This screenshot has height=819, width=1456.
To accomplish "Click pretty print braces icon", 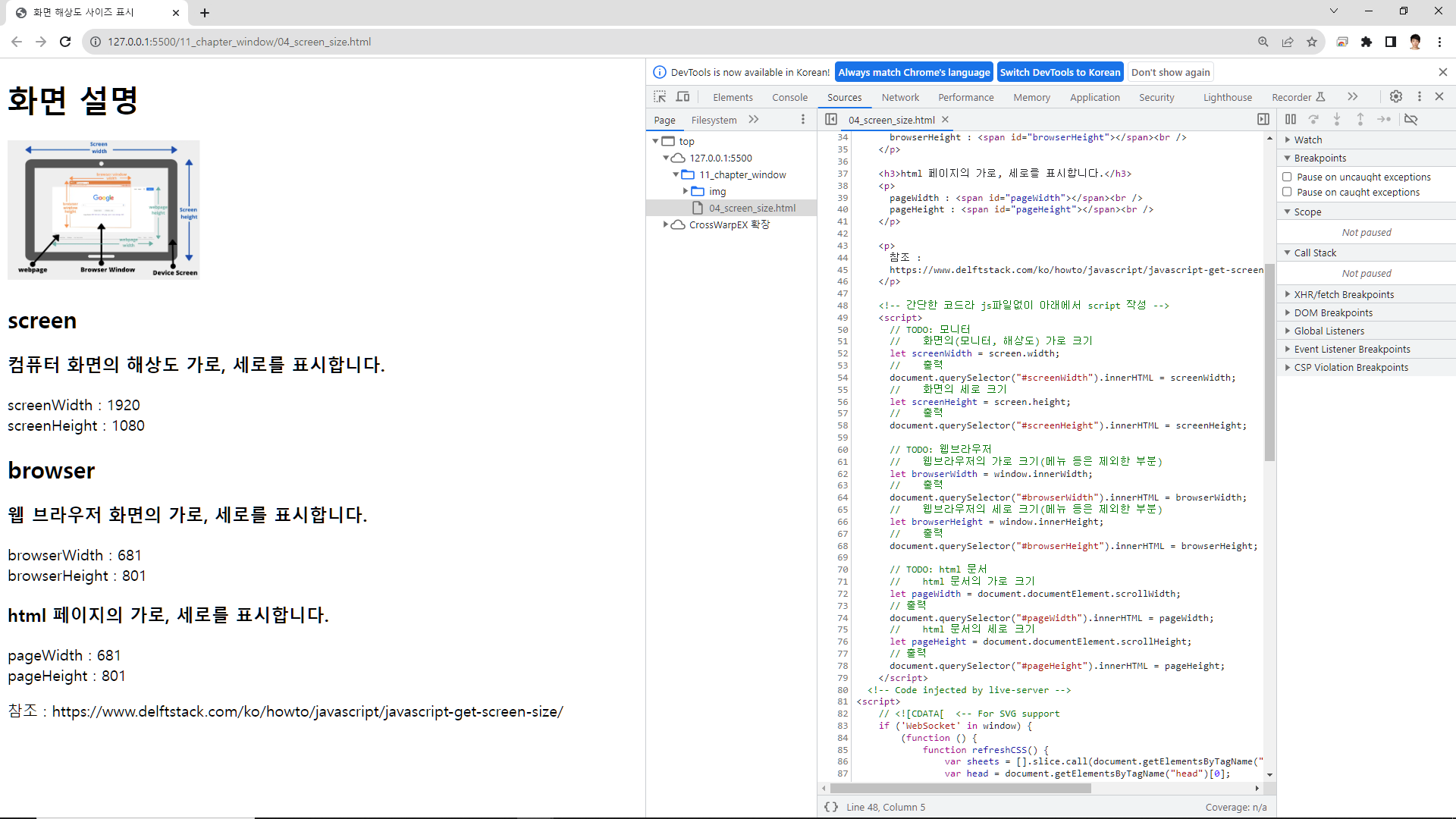I will point(831,807).
